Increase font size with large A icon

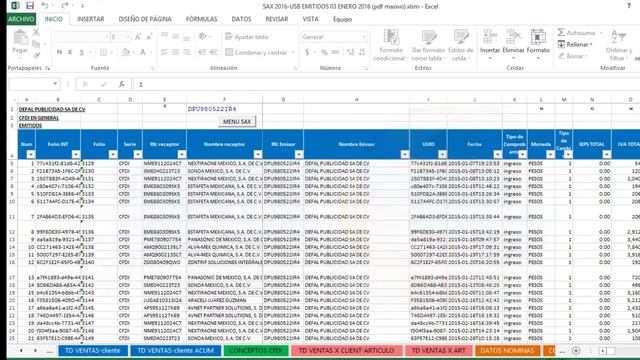138,37
